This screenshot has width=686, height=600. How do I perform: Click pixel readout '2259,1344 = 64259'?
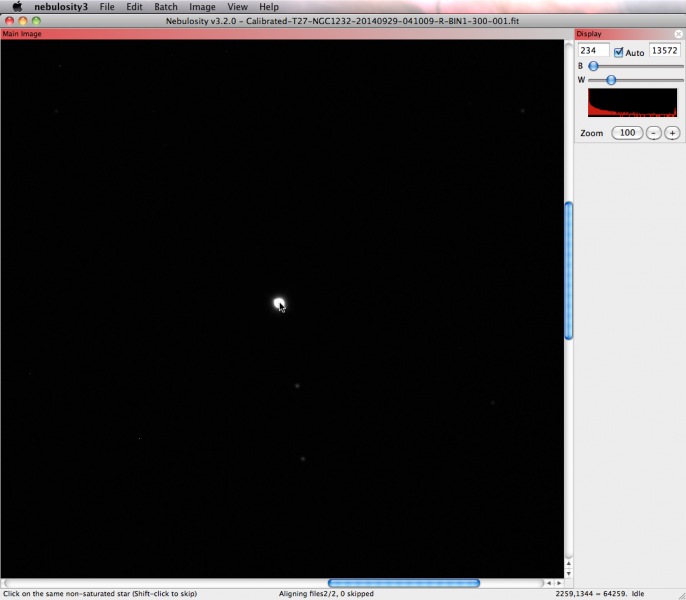tap(590, 594)
